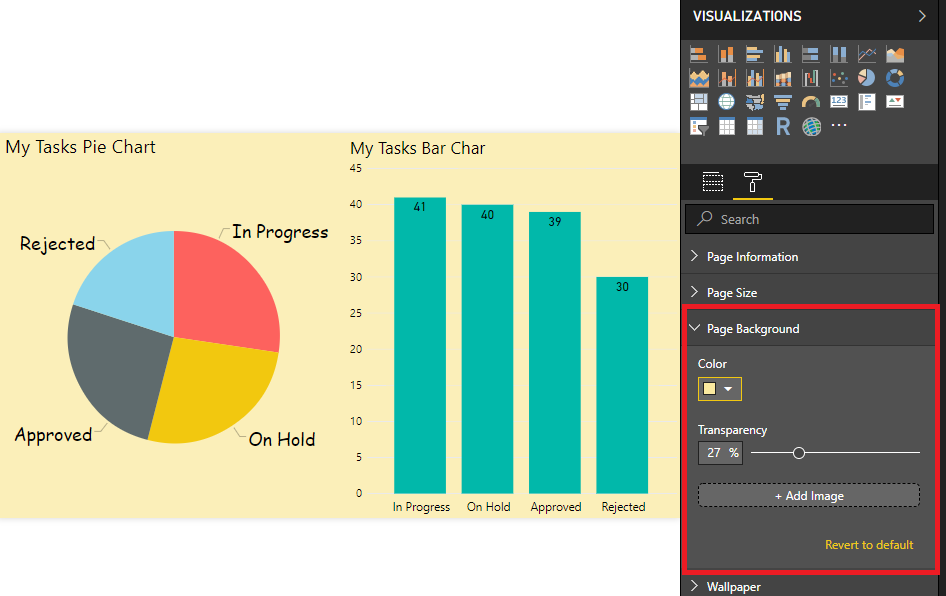This screenshot has height=596, width=946.
Task: Select the gauge visualization
Action: click(810, 101)
